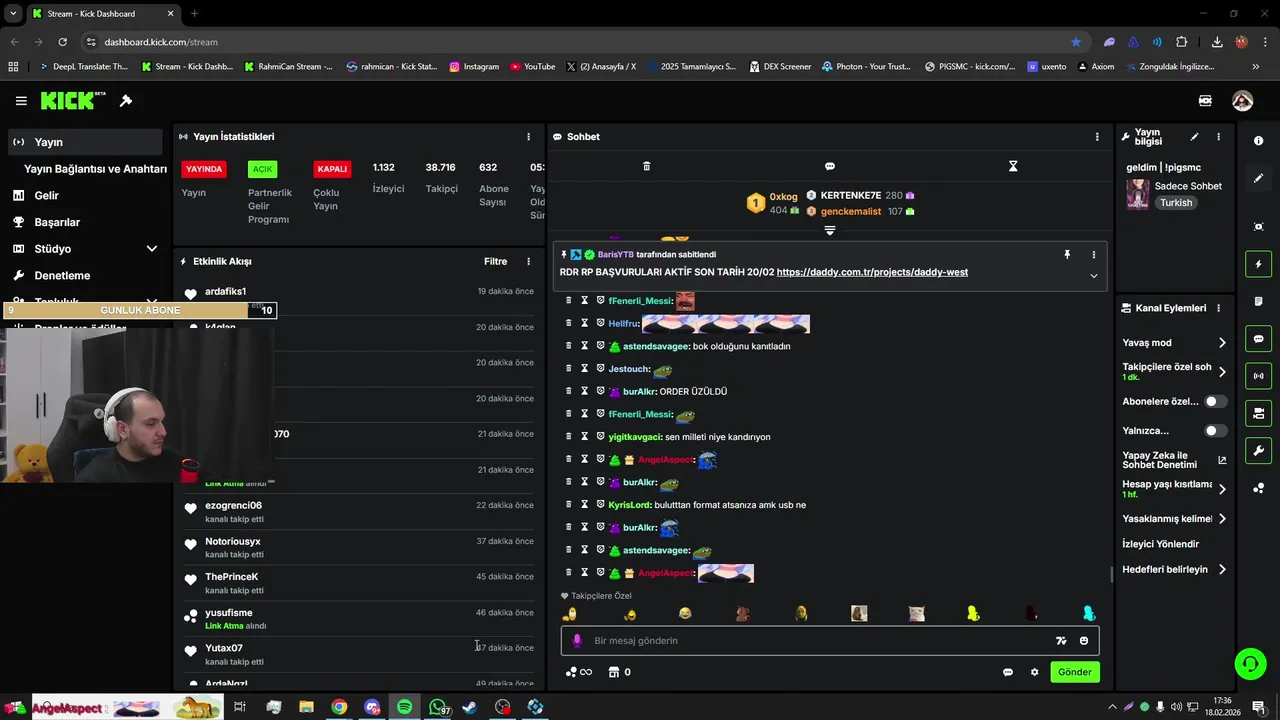Open Yasaklanmış kelimeler settings

point(1174,519)
